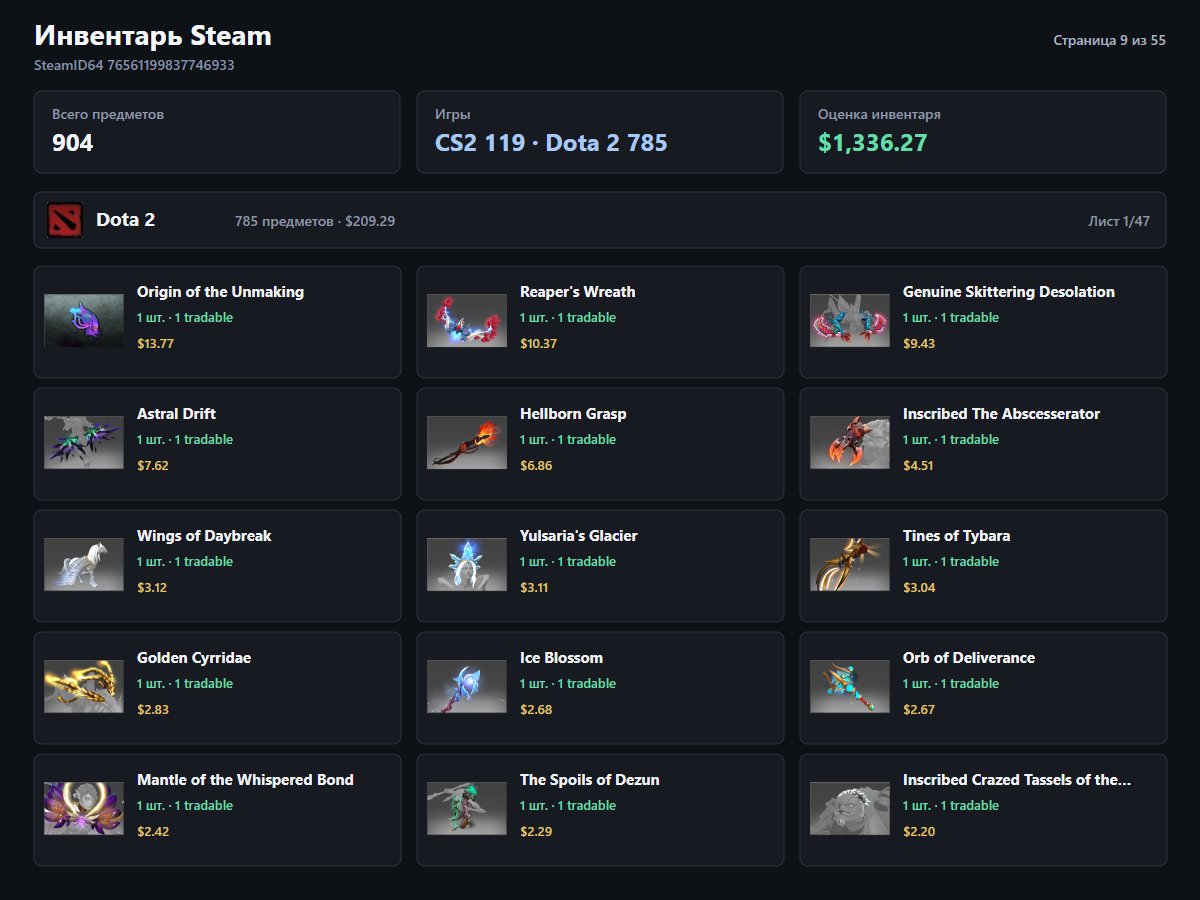Select the 785 предметов · $209.29 summary
Image resolution: width=1200 pixels, height=900 pixels.
point(315,221)
